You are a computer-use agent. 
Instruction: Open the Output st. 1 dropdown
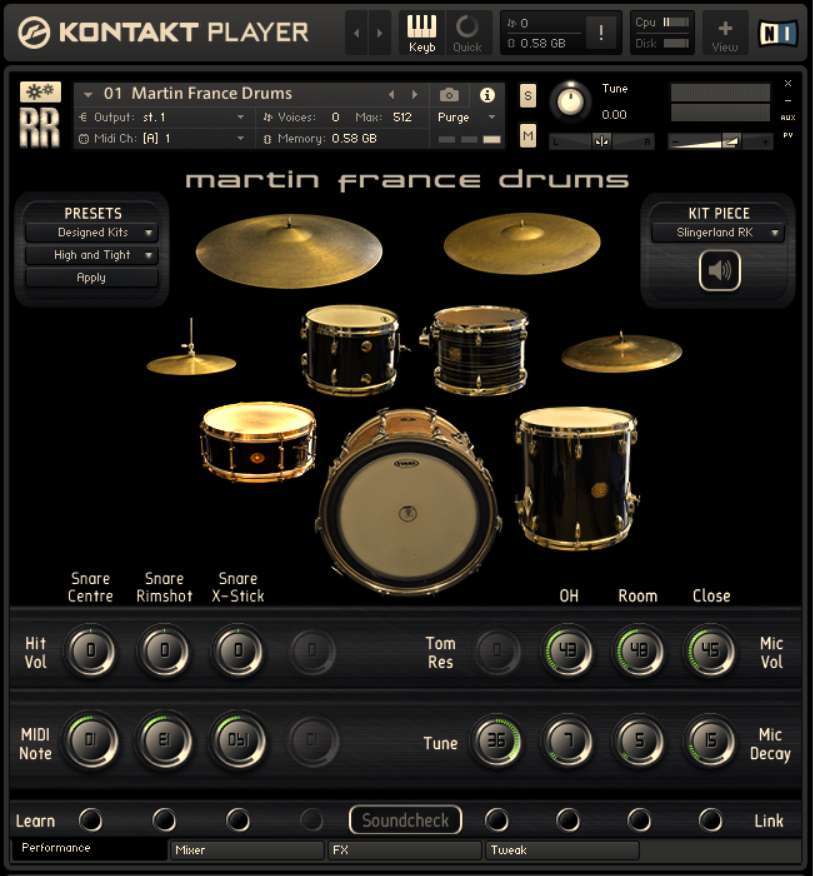click(x=162, y=117)
